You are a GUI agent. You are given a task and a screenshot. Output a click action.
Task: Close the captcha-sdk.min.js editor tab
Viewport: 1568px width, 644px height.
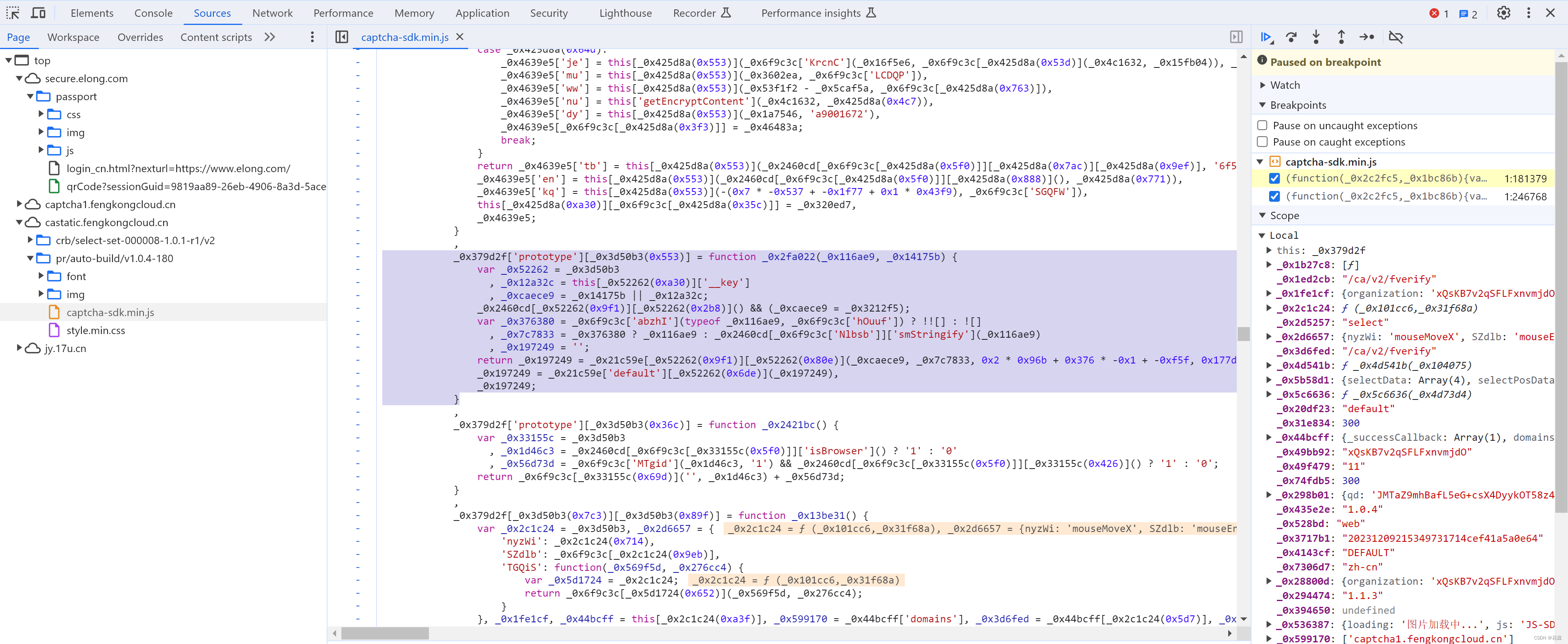[x=460, y=37]
